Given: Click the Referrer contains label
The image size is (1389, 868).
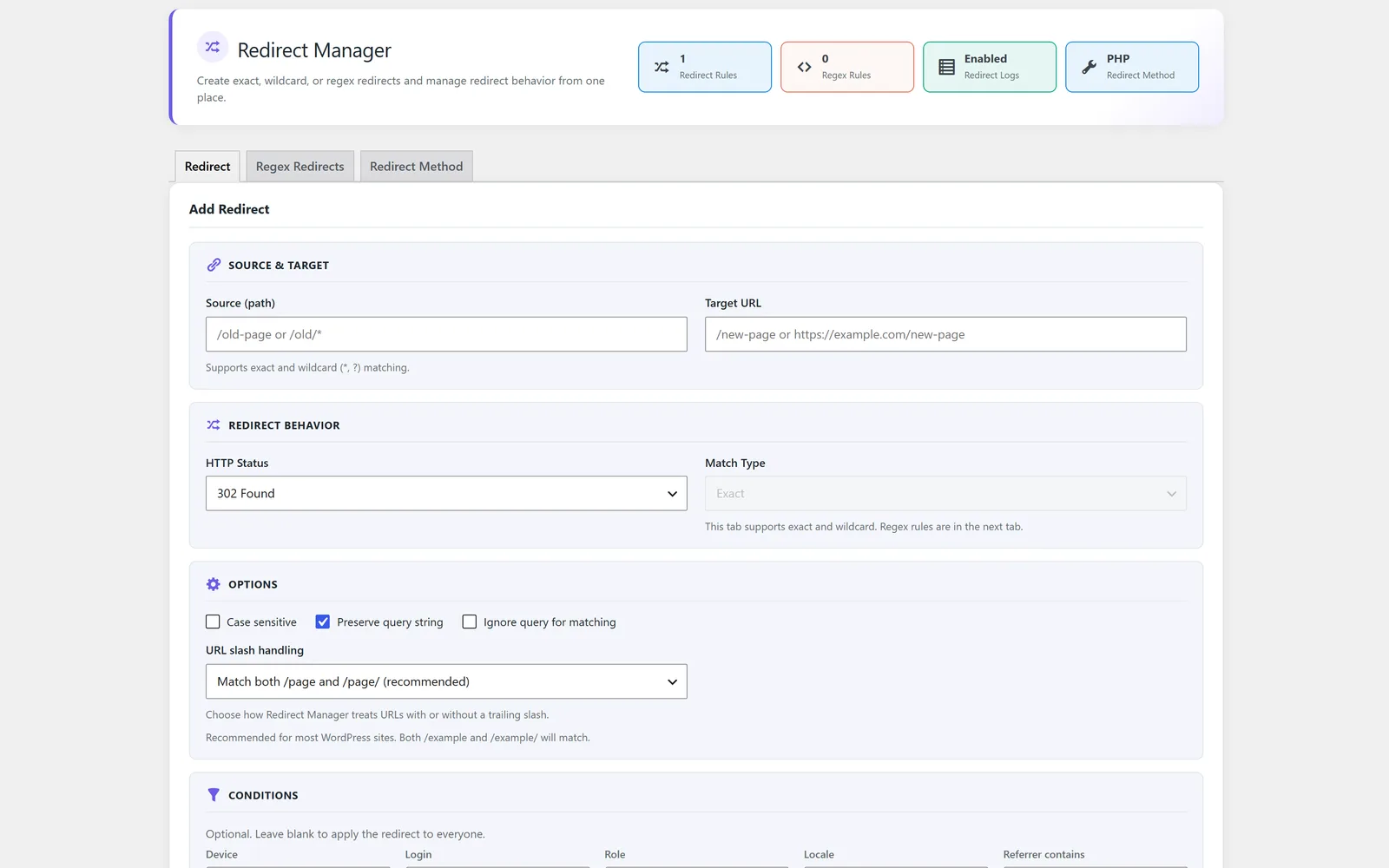Looking at the screenshot, I should (1043, 855).
